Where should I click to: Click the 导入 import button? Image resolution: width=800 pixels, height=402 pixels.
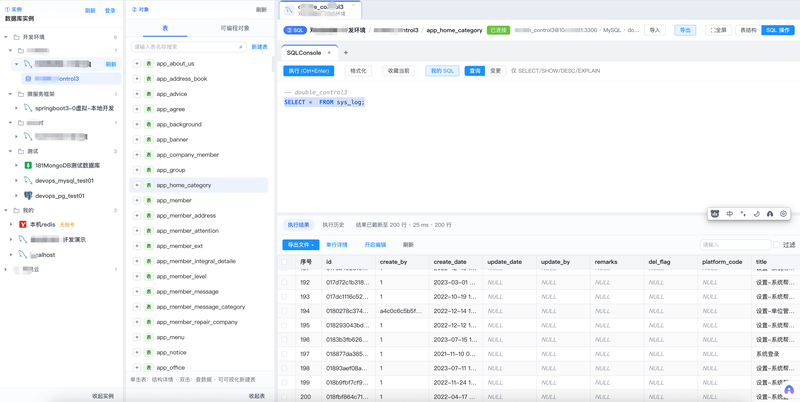[x=655, y=30]
